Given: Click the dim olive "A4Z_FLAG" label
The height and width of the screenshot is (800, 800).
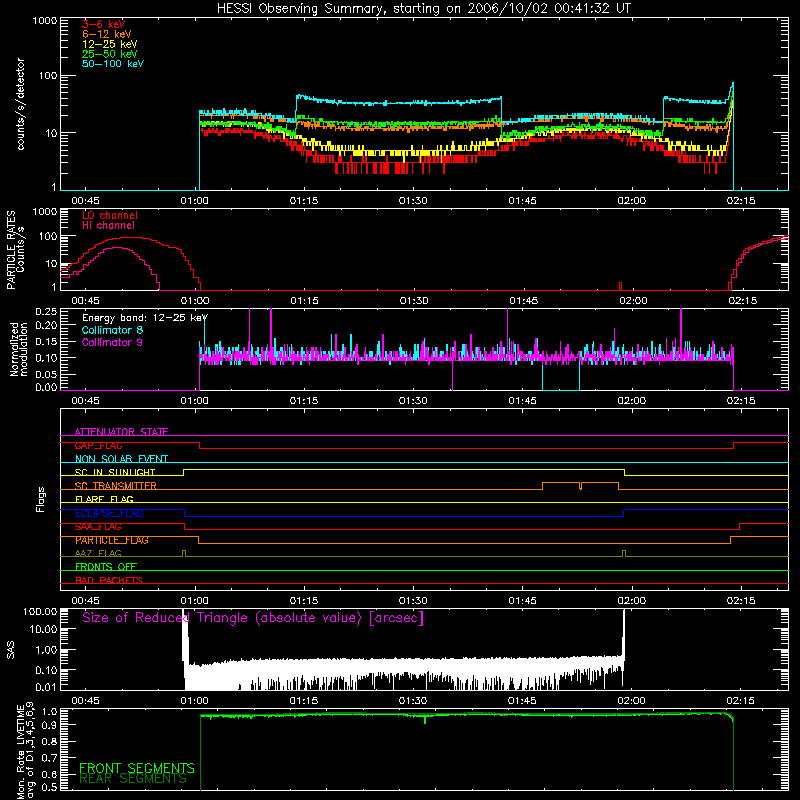Looking at the screenshot, I should click(98, 553).
